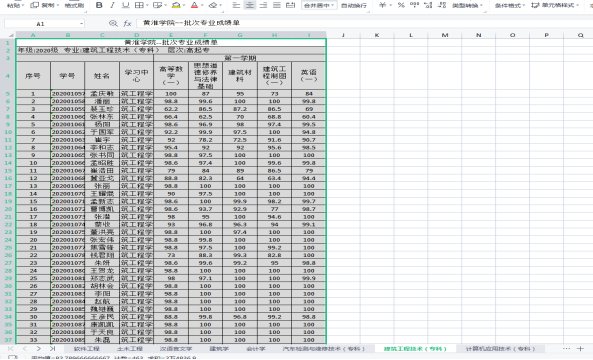Align text to the left

coord(236,5)
